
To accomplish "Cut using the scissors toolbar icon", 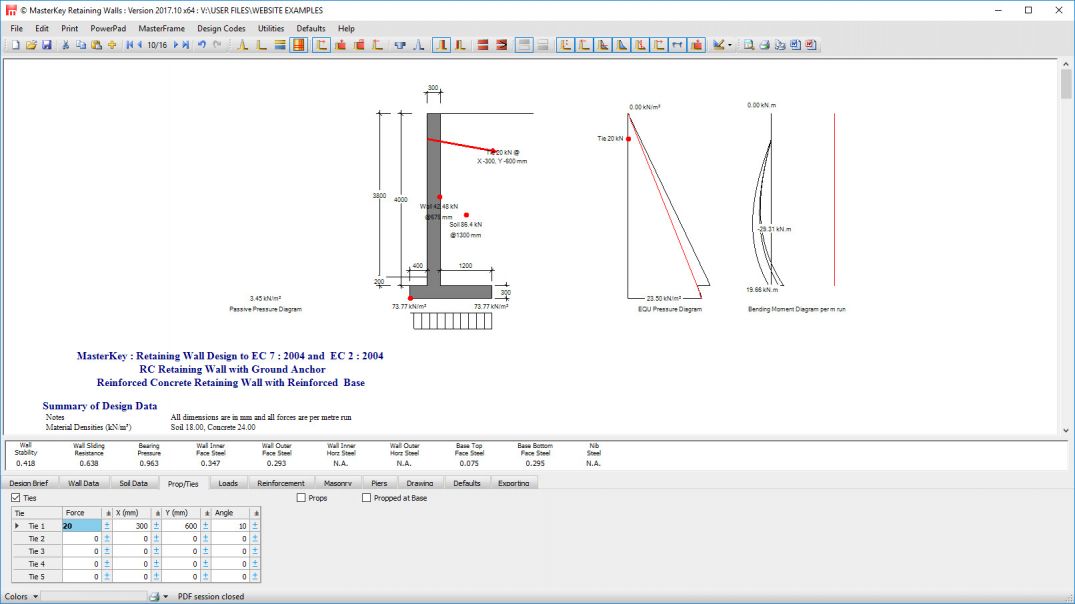I will [65, 45].
